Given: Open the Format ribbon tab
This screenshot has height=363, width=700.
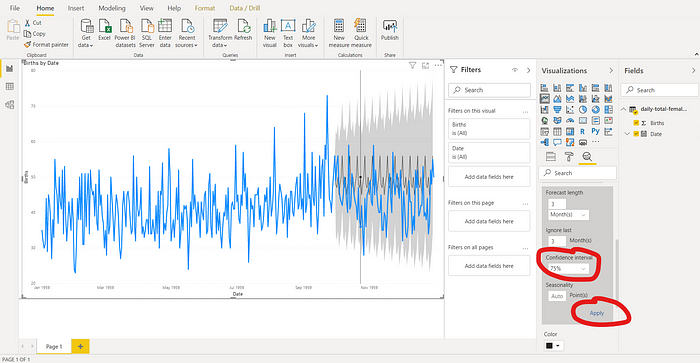Looking at the screenshot, I should pyautogui.click(x=205, y=8).
